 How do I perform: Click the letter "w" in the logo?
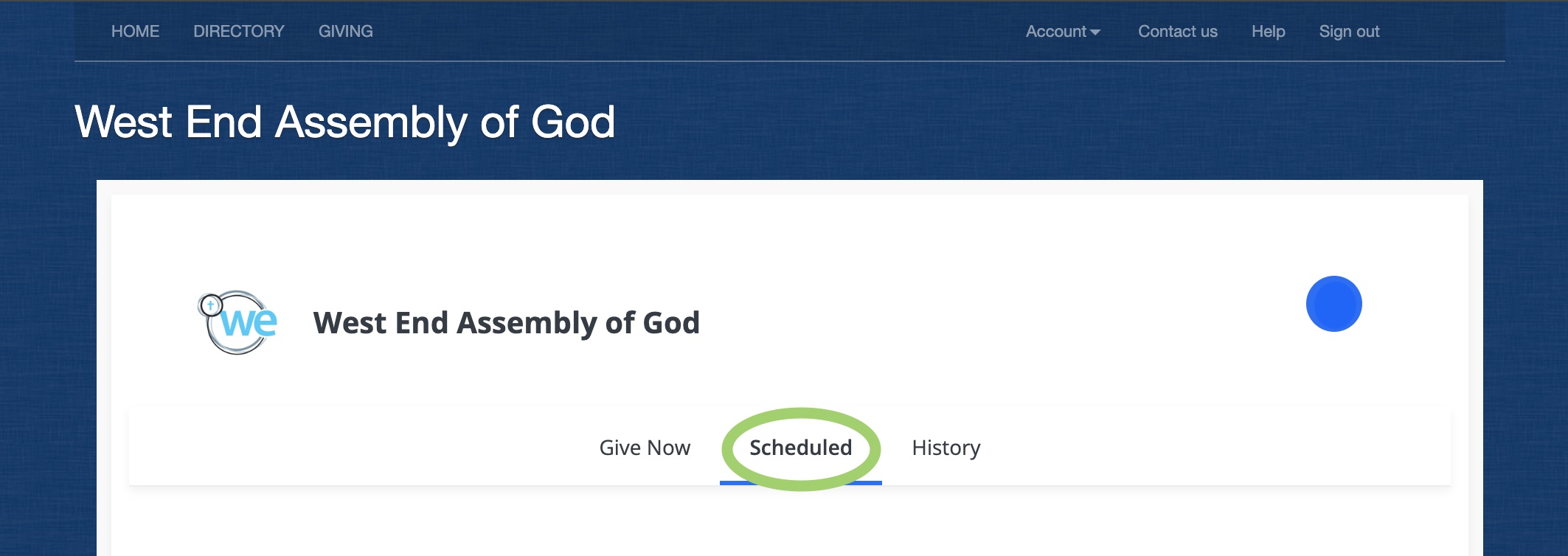(x=236, y=323)
